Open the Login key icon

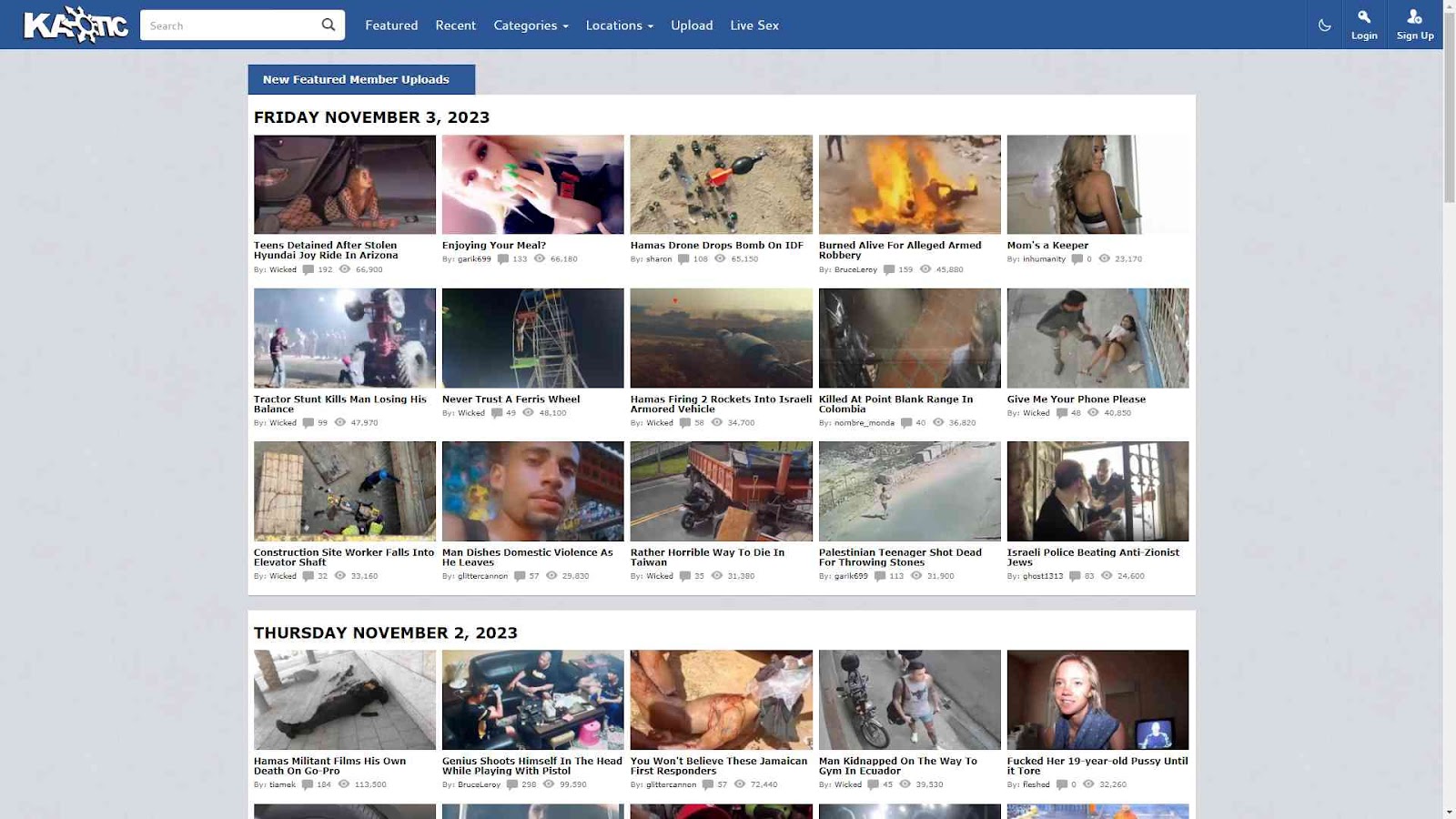pyautogui.click(x=1363, y=16)
